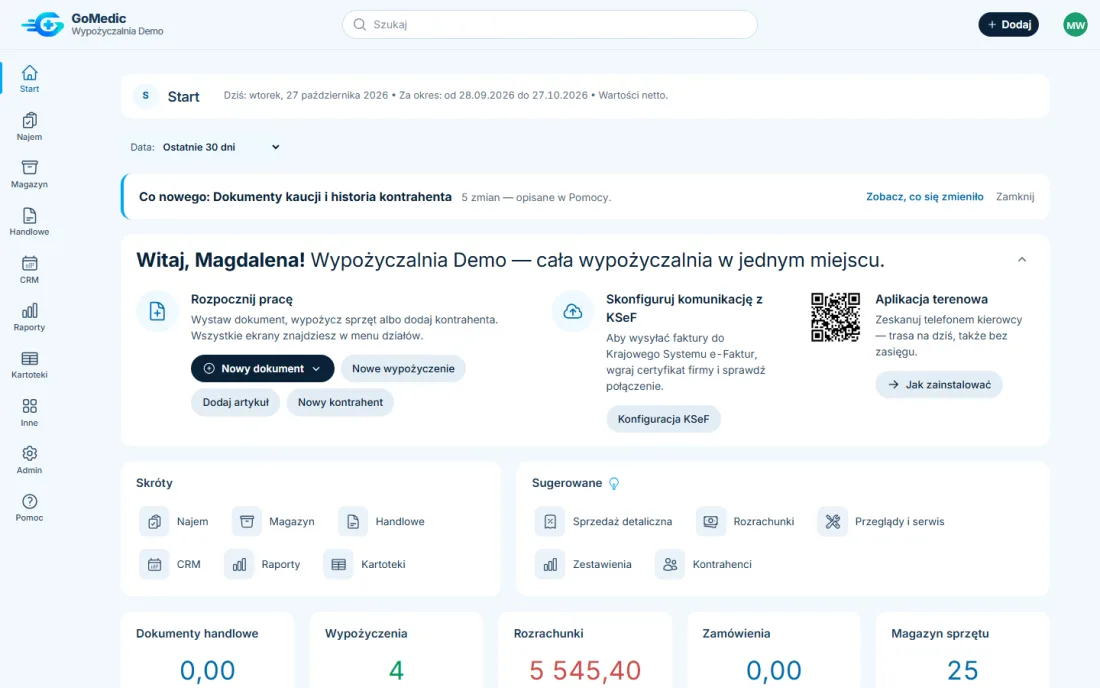The image size is (1100, 688).
Task: Collapse the welcome panel chevron
Action: tap(1022, 259)
